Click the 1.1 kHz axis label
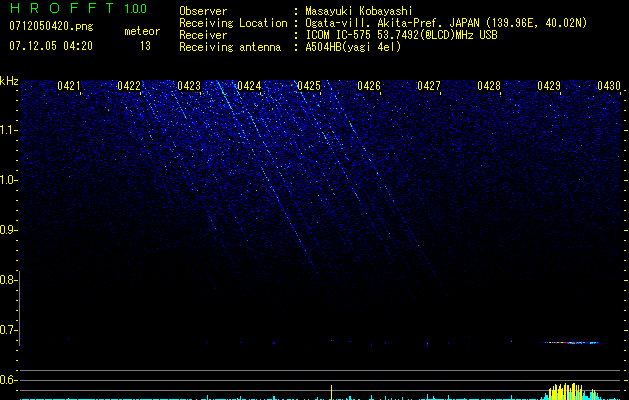This screenshot has width=629, height=400. coord(8,130)
